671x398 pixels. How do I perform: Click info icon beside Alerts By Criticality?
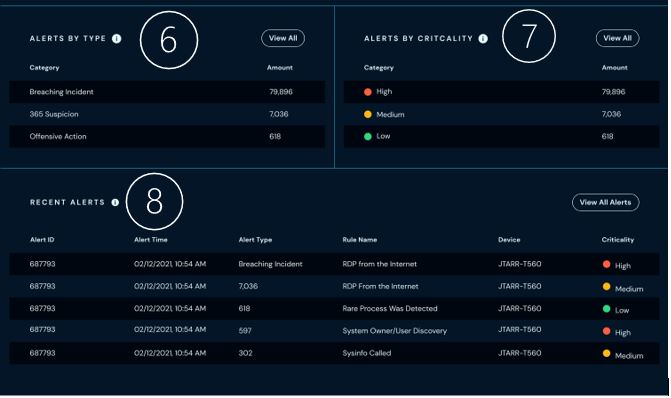pyautogui.click(x=483, y=39)
